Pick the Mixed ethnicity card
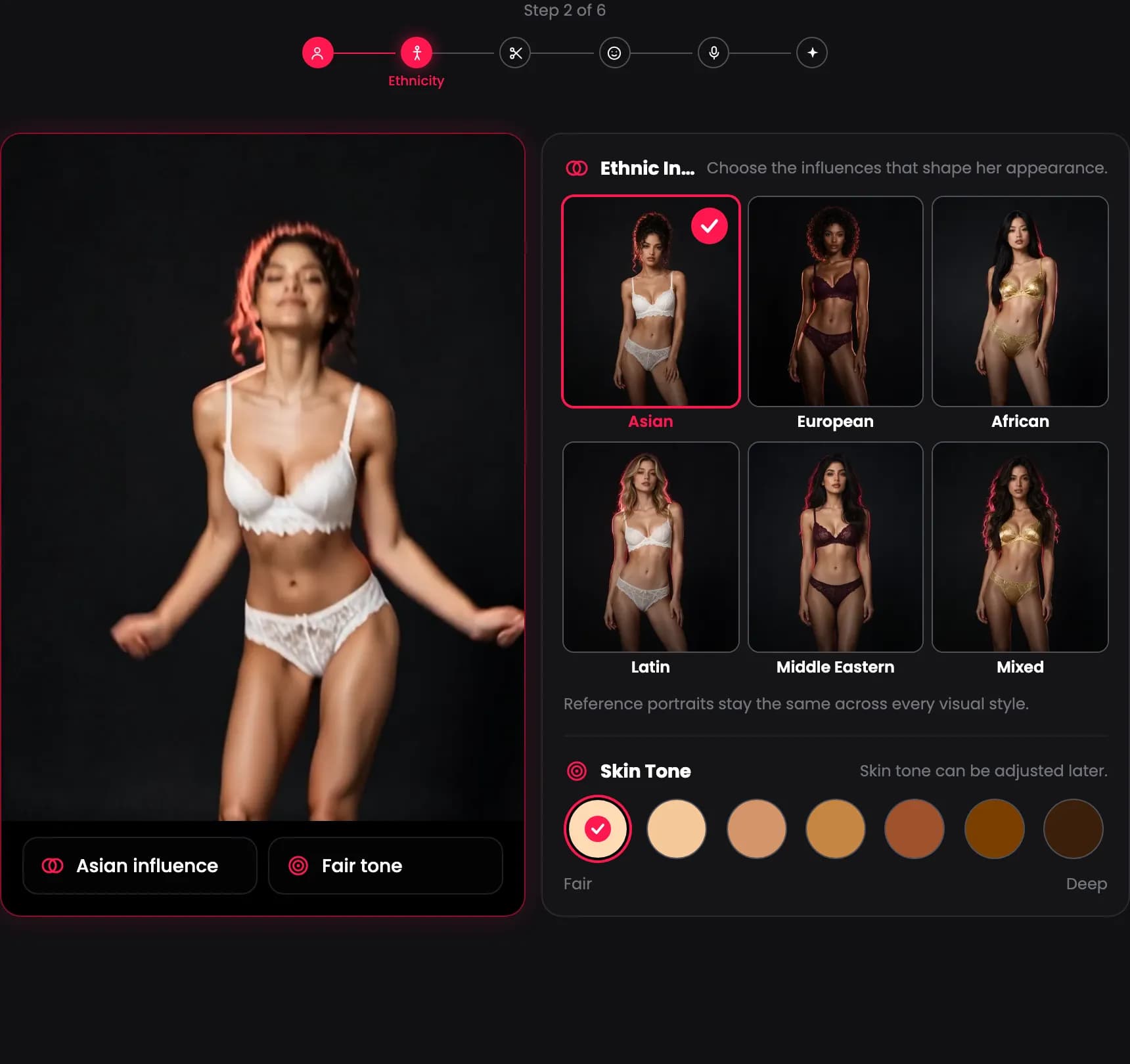Image resolution: width=1130 pixels, height=1064 pixels. pyautogui.click(x=1020, y=547)
